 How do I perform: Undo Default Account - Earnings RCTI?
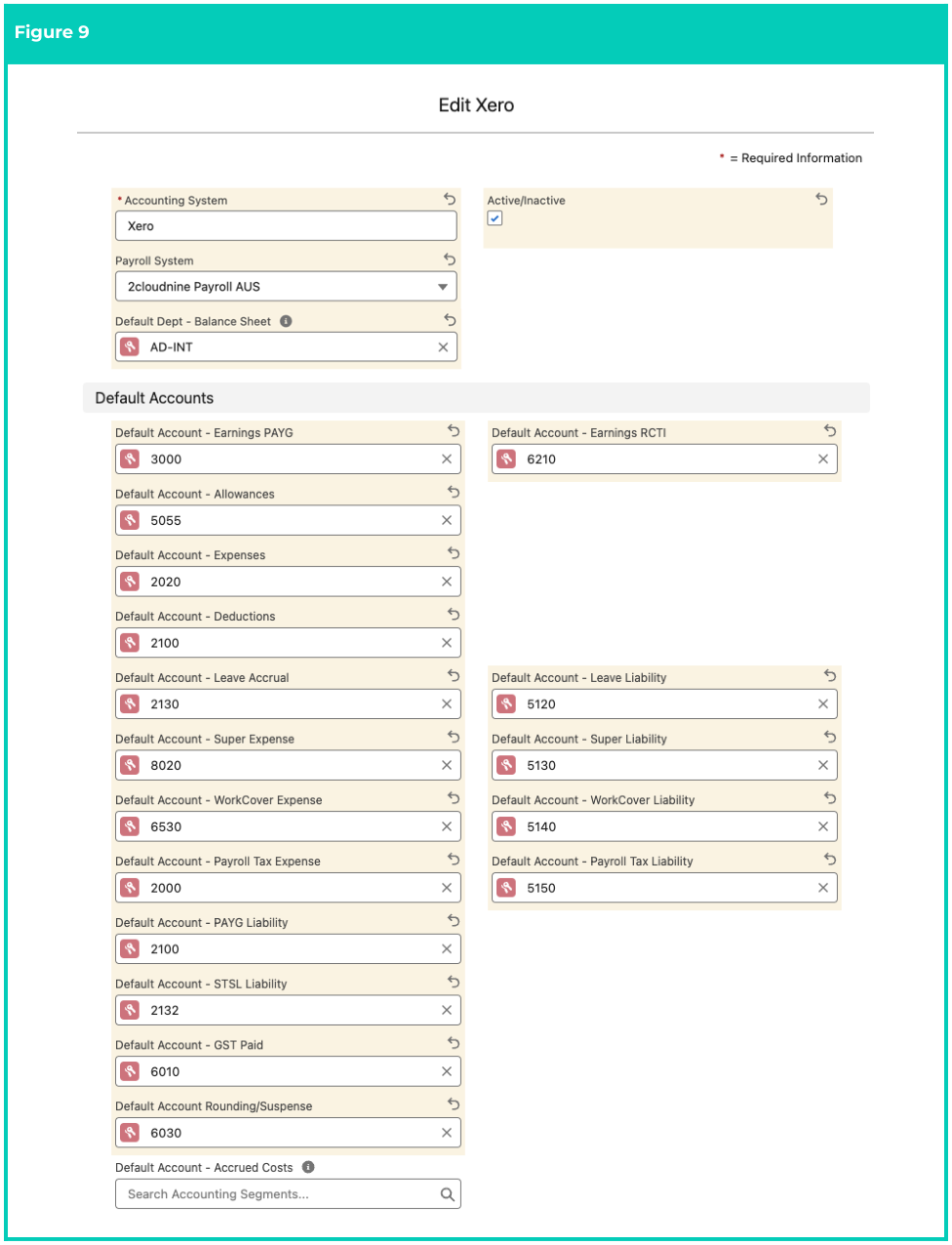[x=830, y=430]
